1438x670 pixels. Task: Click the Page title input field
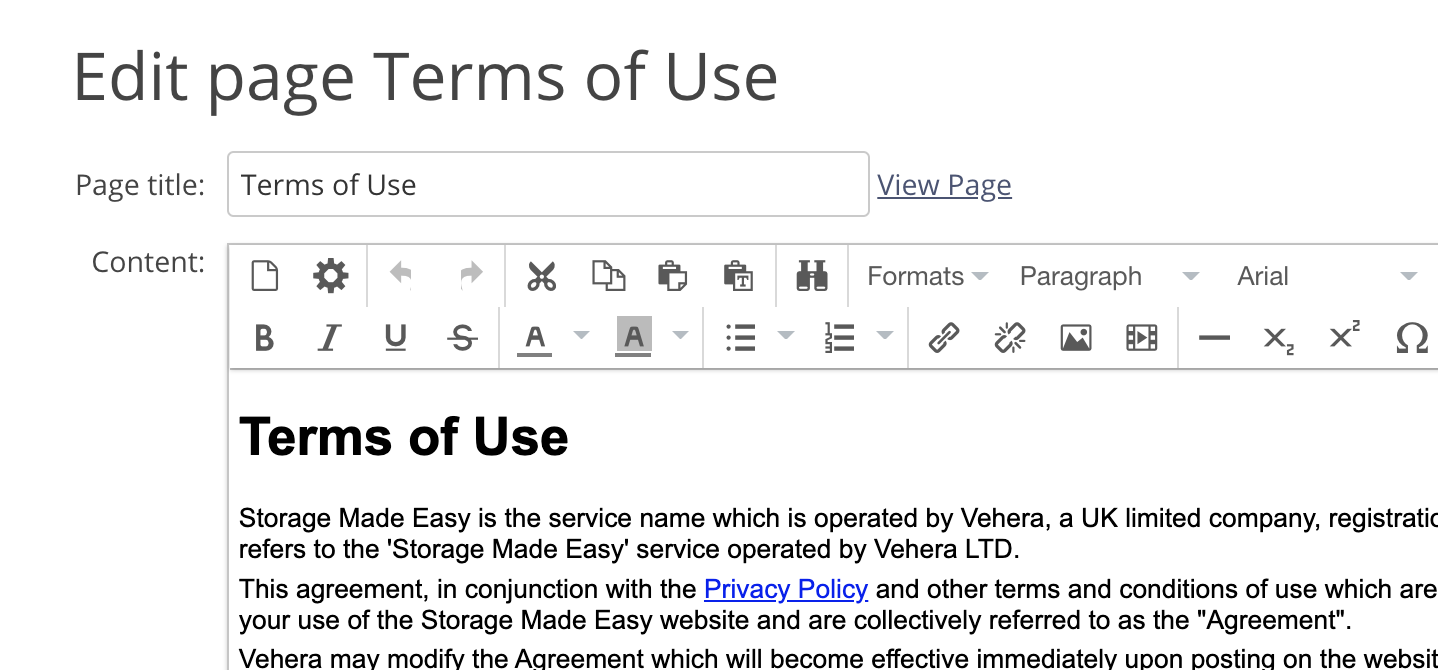point(548,185)
